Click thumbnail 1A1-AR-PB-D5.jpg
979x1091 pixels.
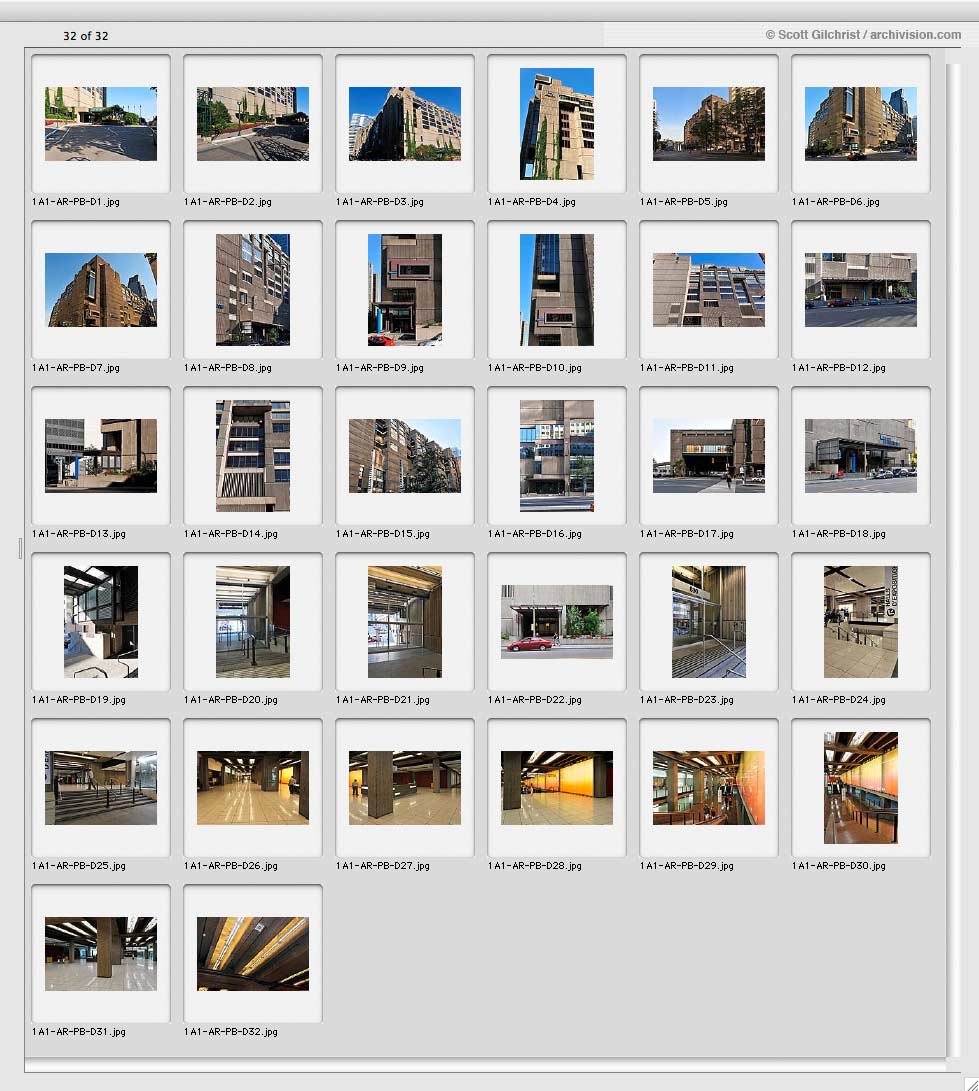pyautogui.click(x=708, y=124)
